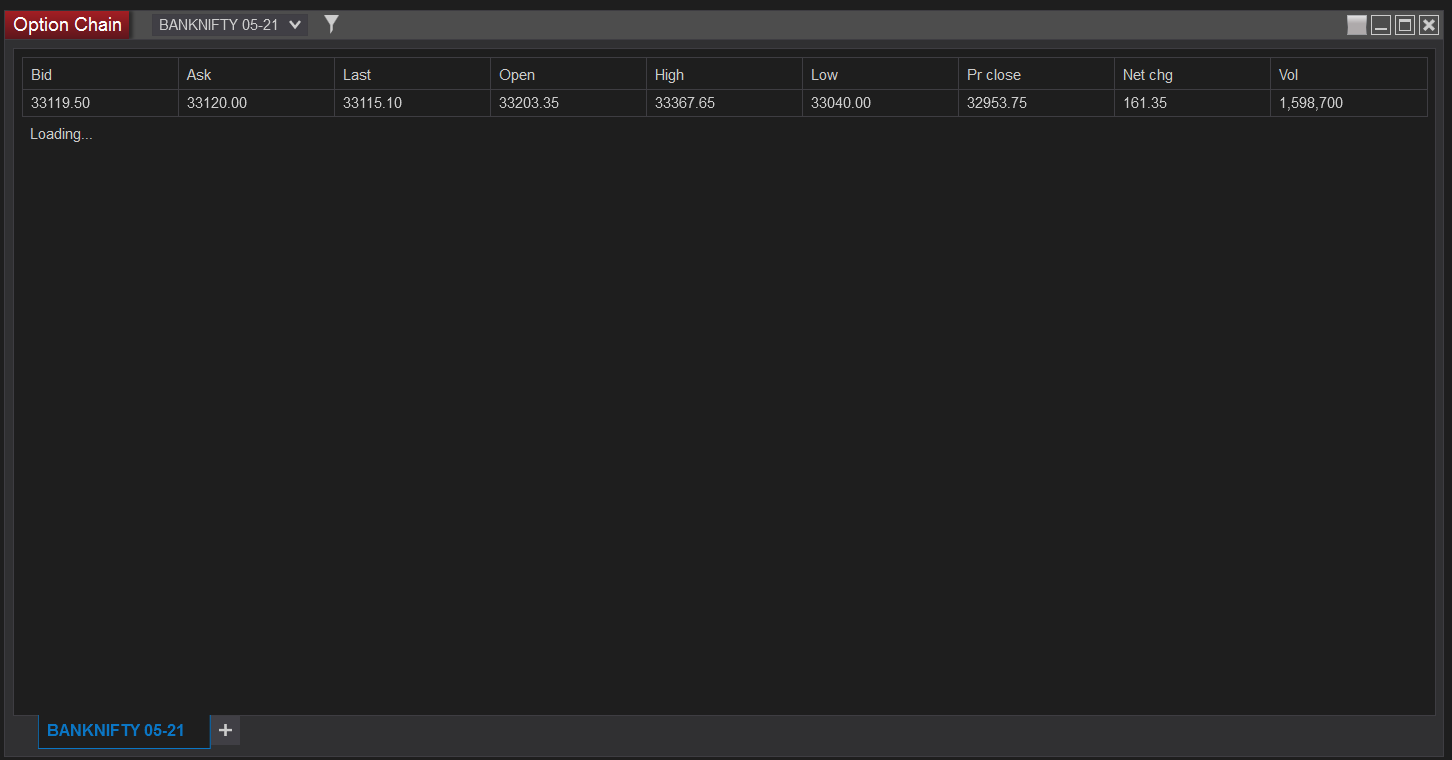Screen dimensions: 1452x760
Task: Click the Low column header
Action: [881, 74]
